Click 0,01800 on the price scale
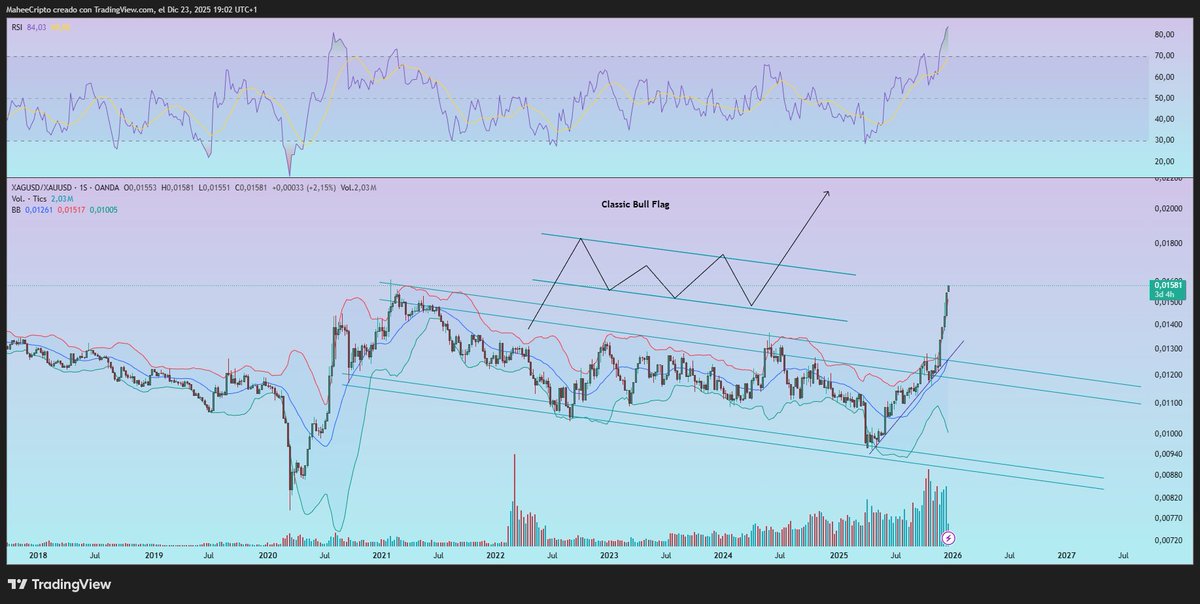Viewport: 1200px width, 604px height. [1170, 243]
